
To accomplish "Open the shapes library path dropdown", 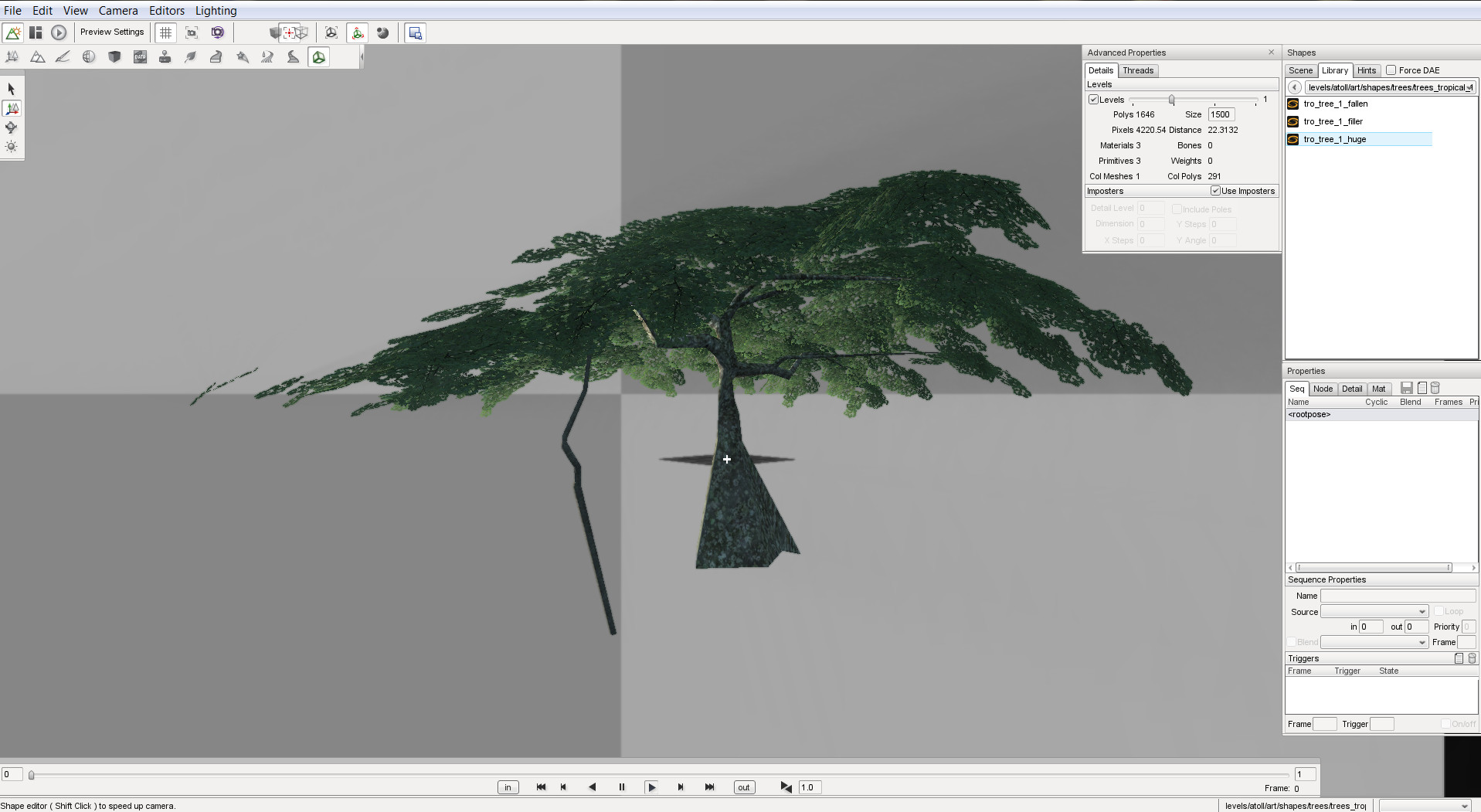I will [1469, 87].
